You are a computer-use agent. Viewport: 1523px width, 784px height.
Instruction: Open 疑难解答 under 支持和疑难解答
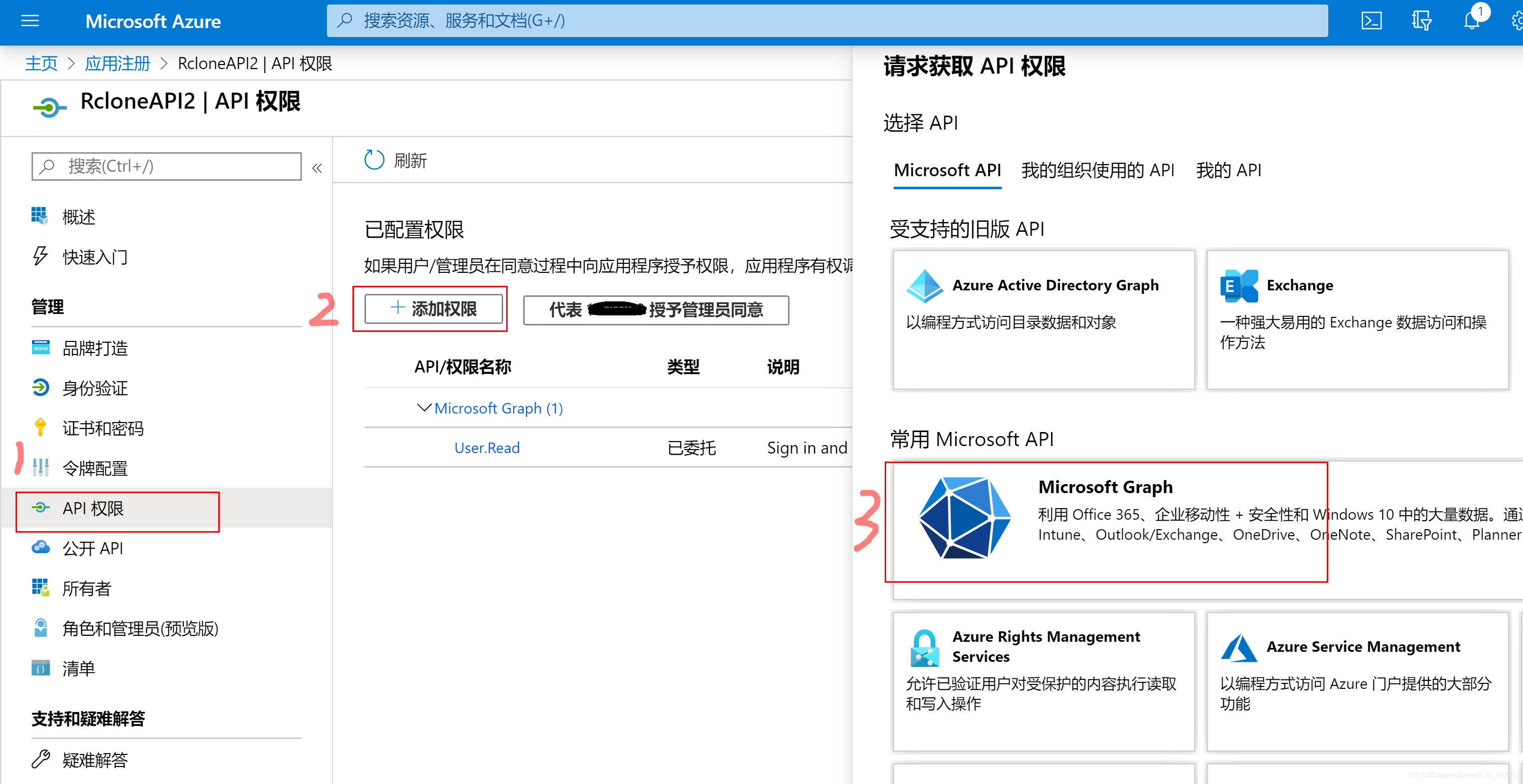coord(95,760)
